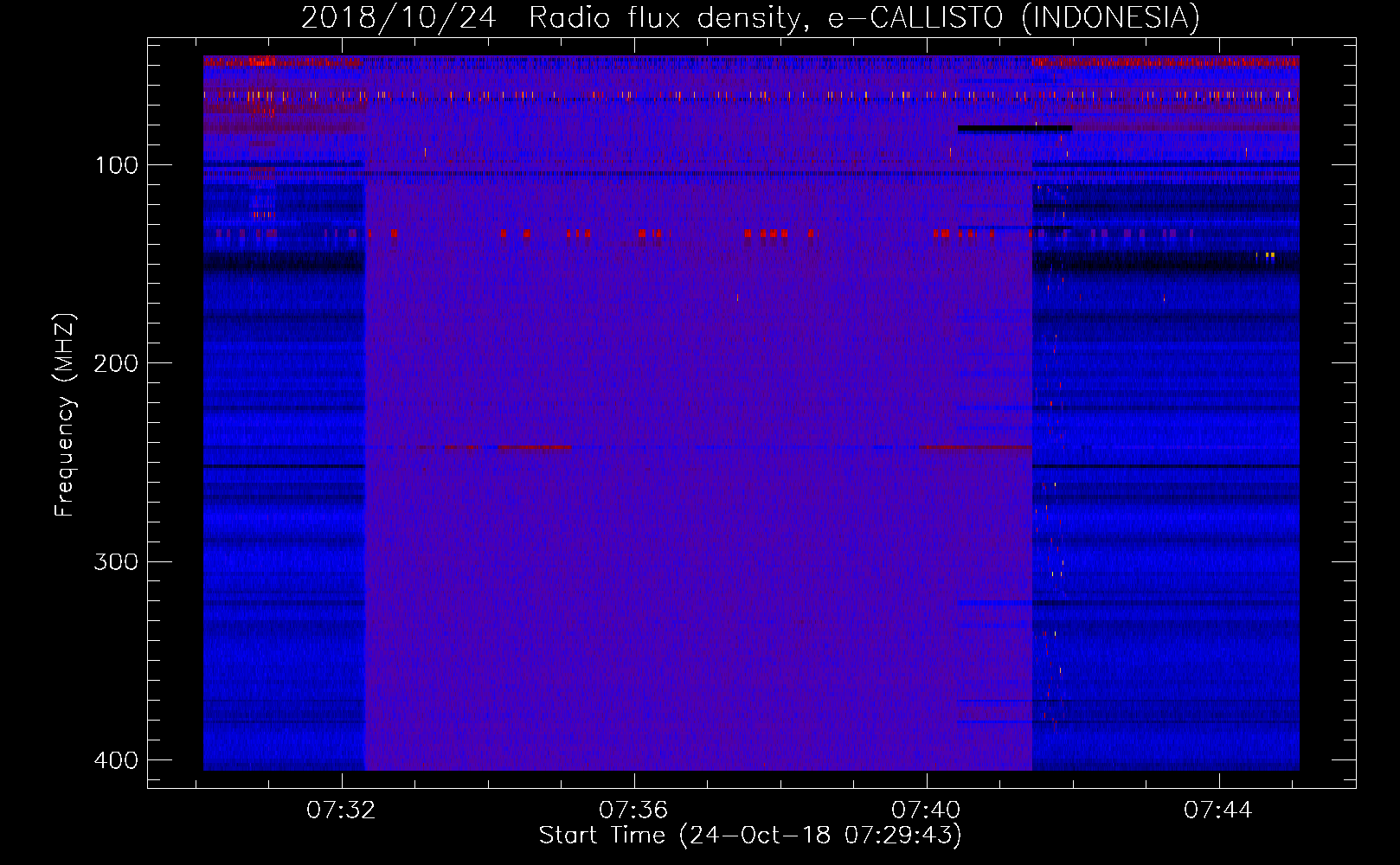Click the 07:44 time tick label
The width and height of the screenshot is (1400, 865).
point(1218,811)
